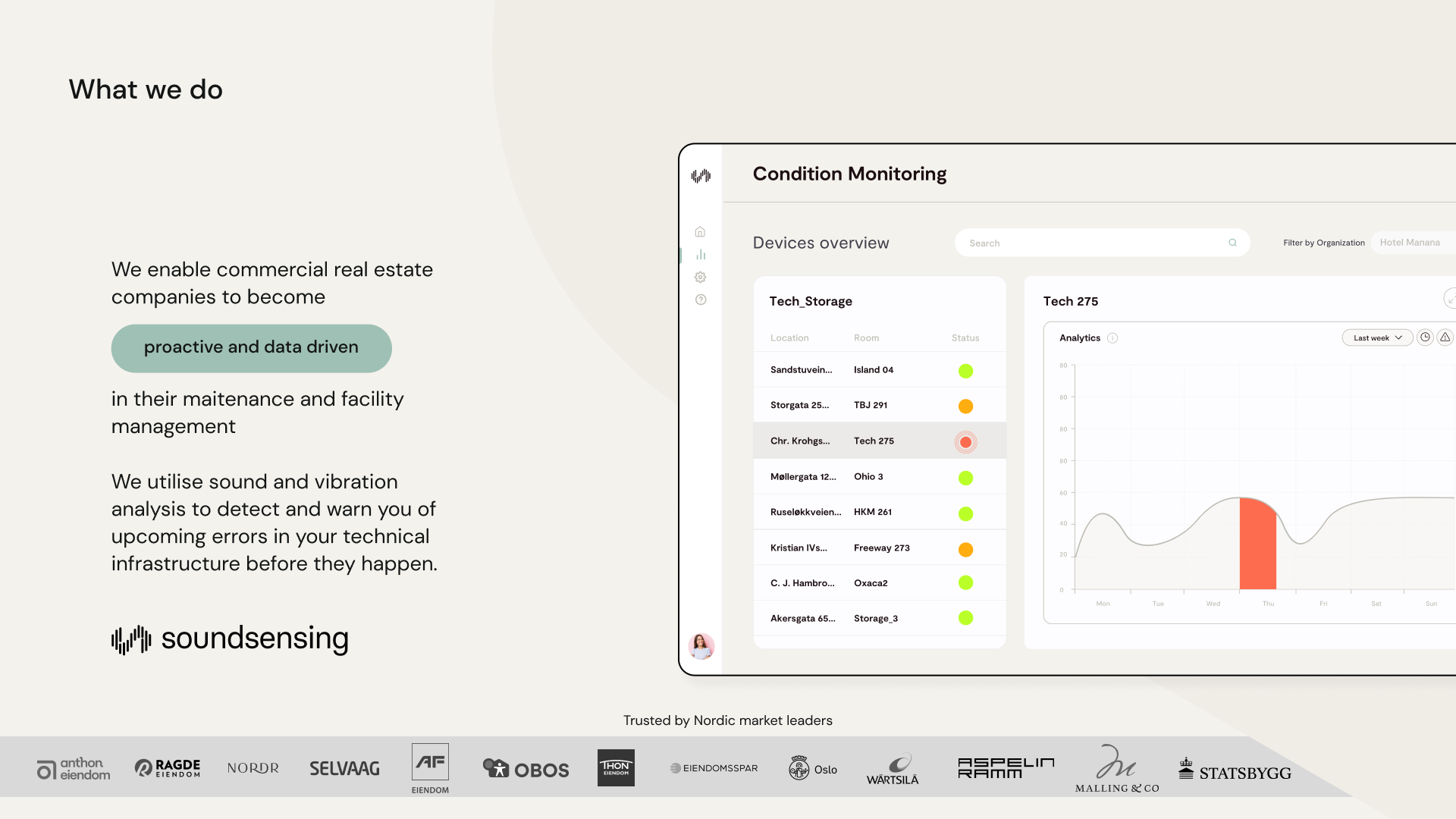Open the settings gear in sidebar
1456x819 pixels.
click(700, 278)
